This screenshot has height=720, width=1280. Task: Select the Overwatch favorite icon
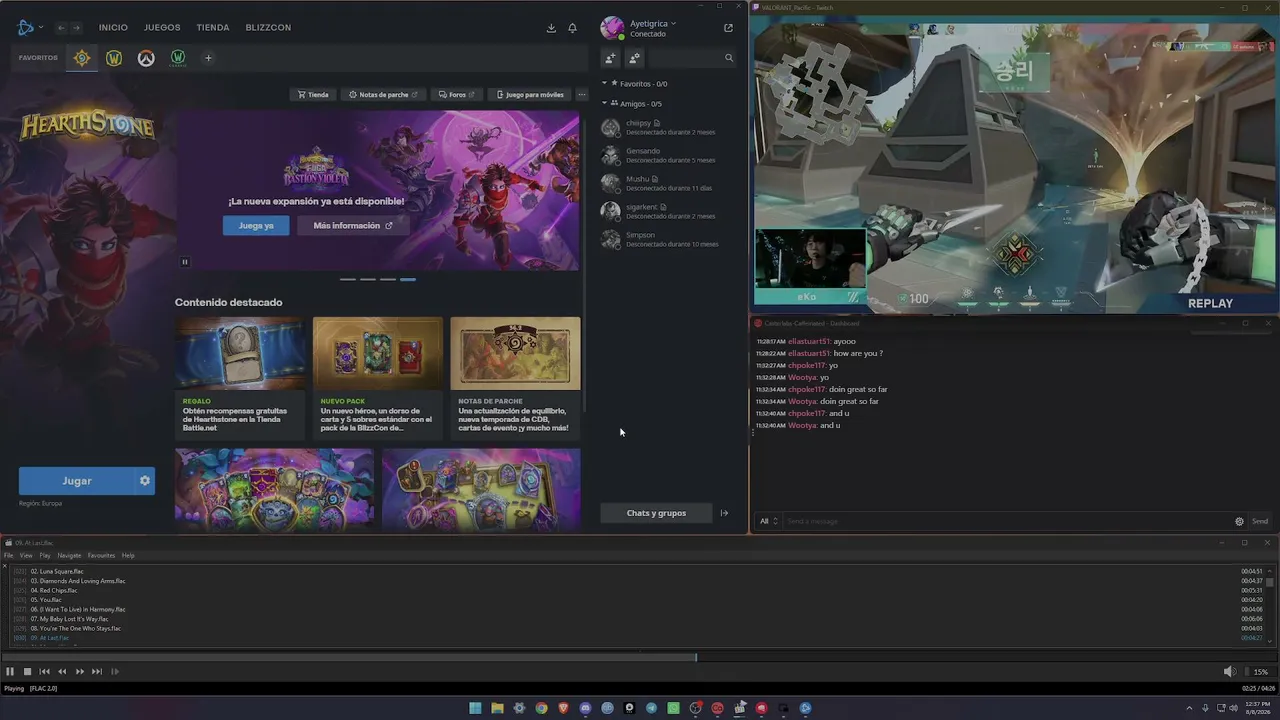pos(146,58)
